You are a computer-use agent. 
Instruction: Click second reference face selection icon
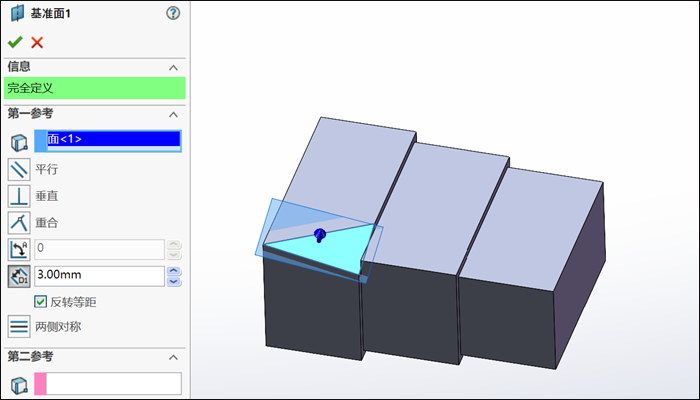(19, 385)
